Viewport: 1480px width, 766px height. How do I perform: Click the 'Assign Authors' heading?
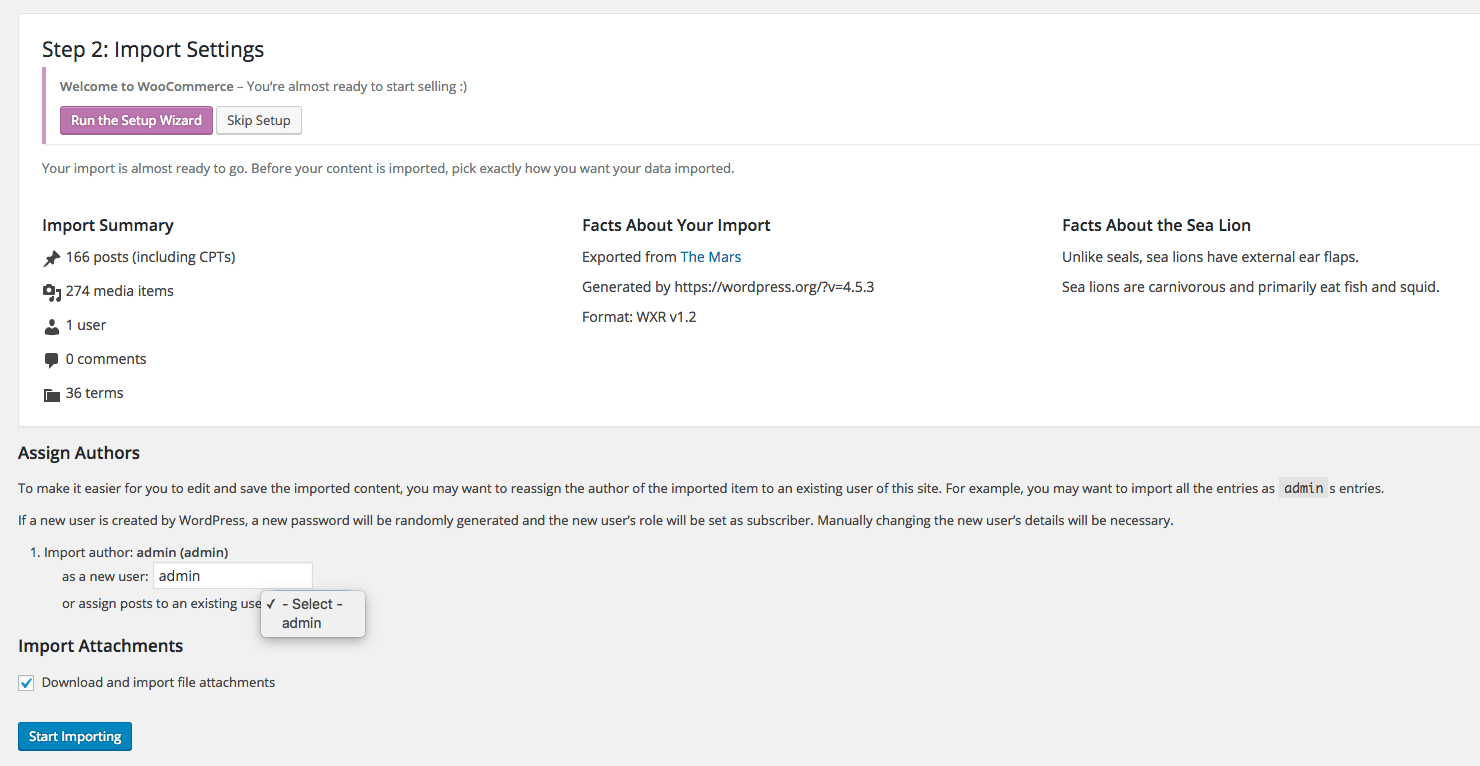coord(79,453)
